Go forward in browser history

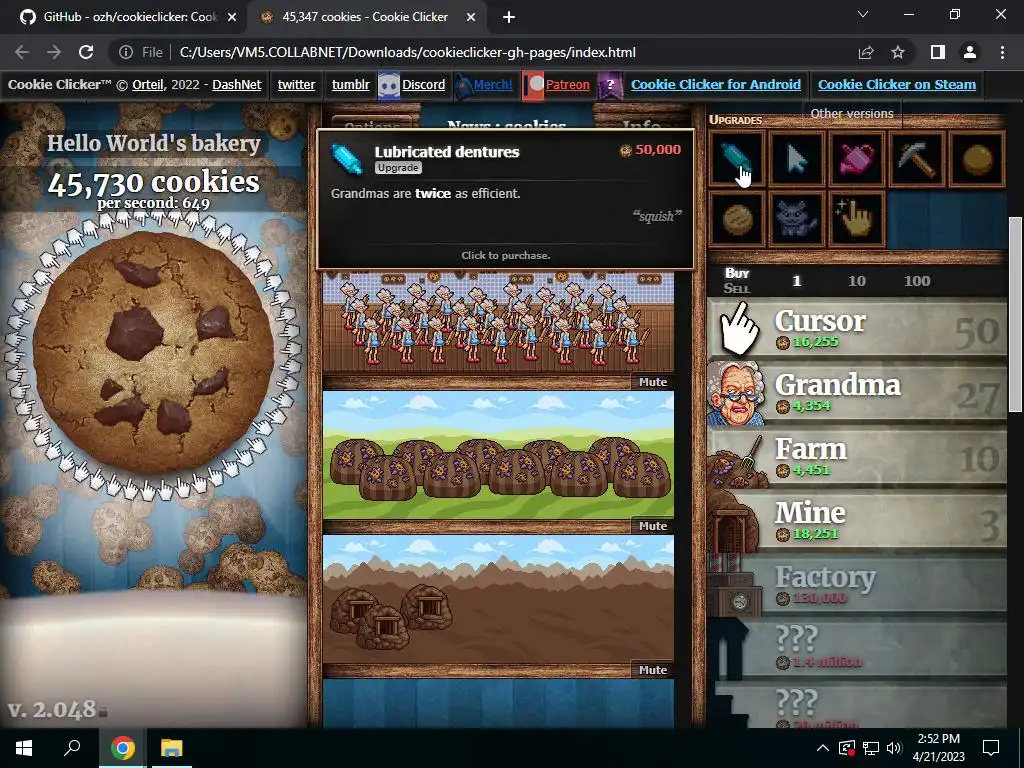54,52
